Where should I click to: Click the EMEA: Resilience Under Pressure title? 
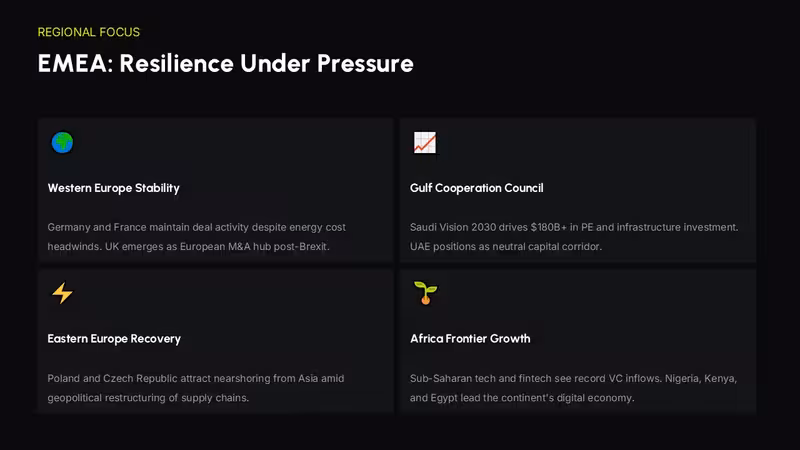coord(226,64)
